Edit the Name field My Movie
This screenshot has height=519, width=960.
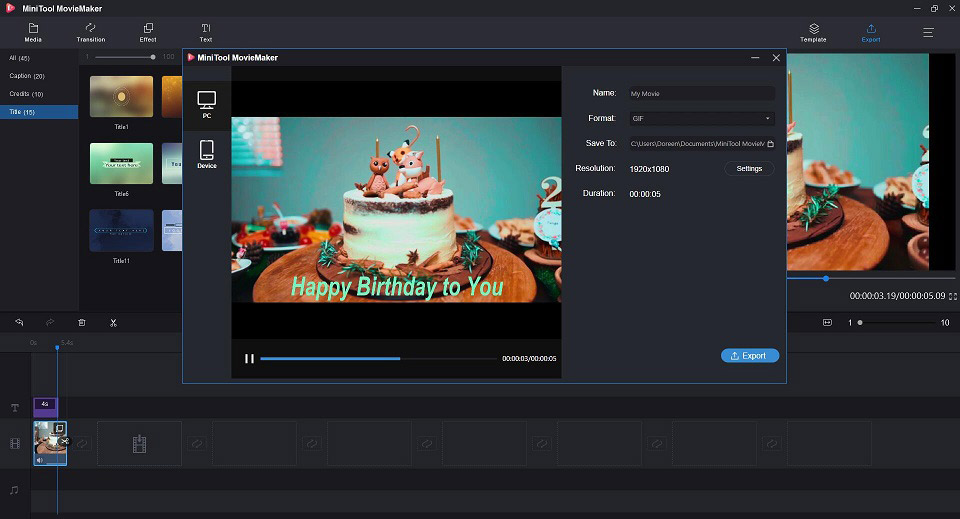coord(702,94)
